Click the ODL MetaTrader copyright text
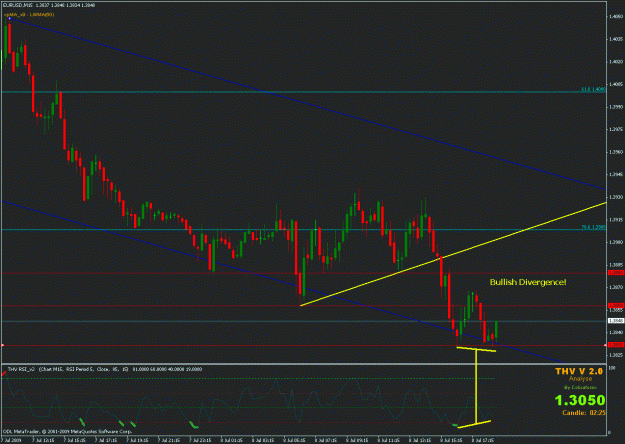This screenshot has height=444, width=625. (67, 431)
